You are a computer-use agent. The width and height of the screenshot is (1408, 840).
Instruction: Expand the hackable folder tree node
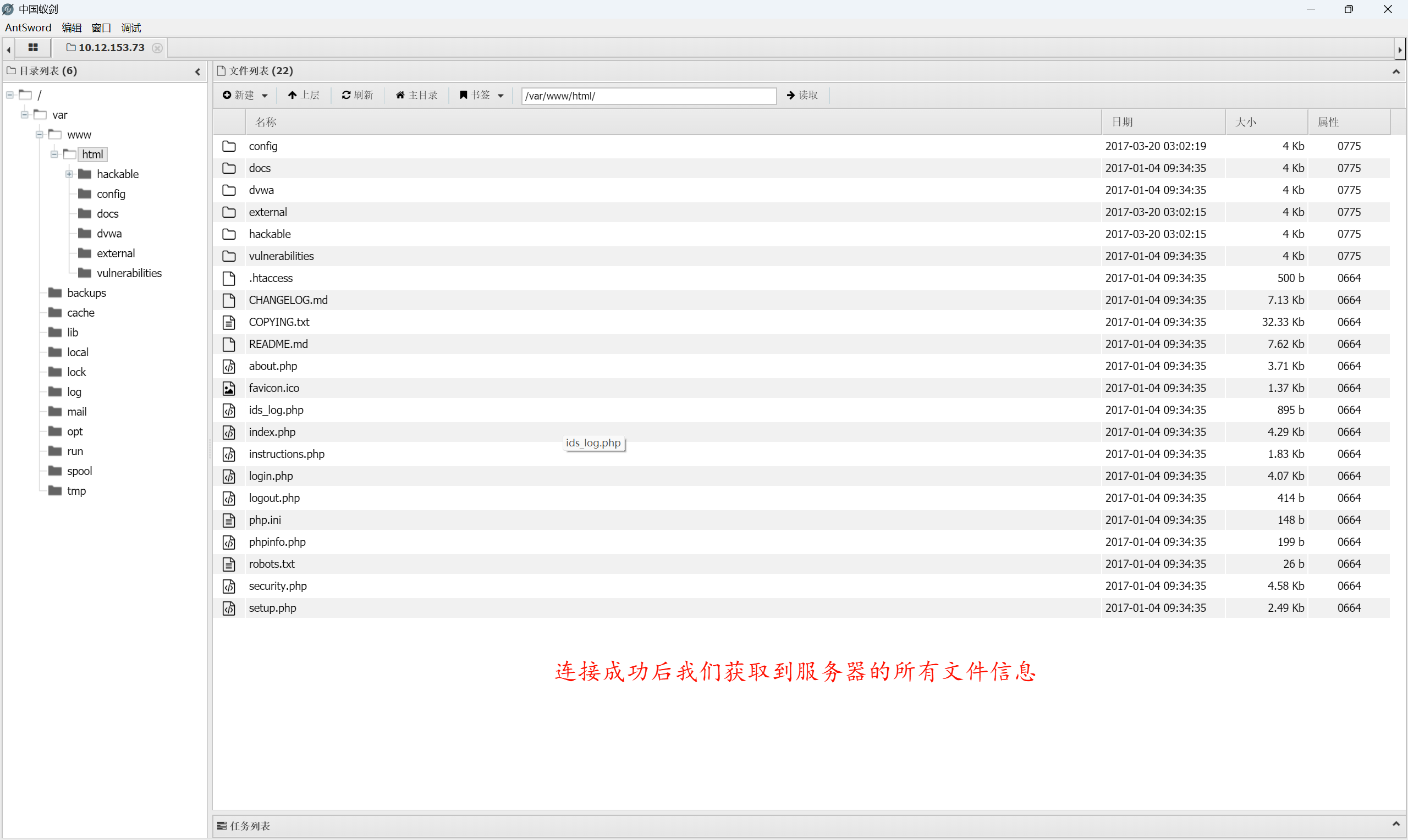point(69,174)
